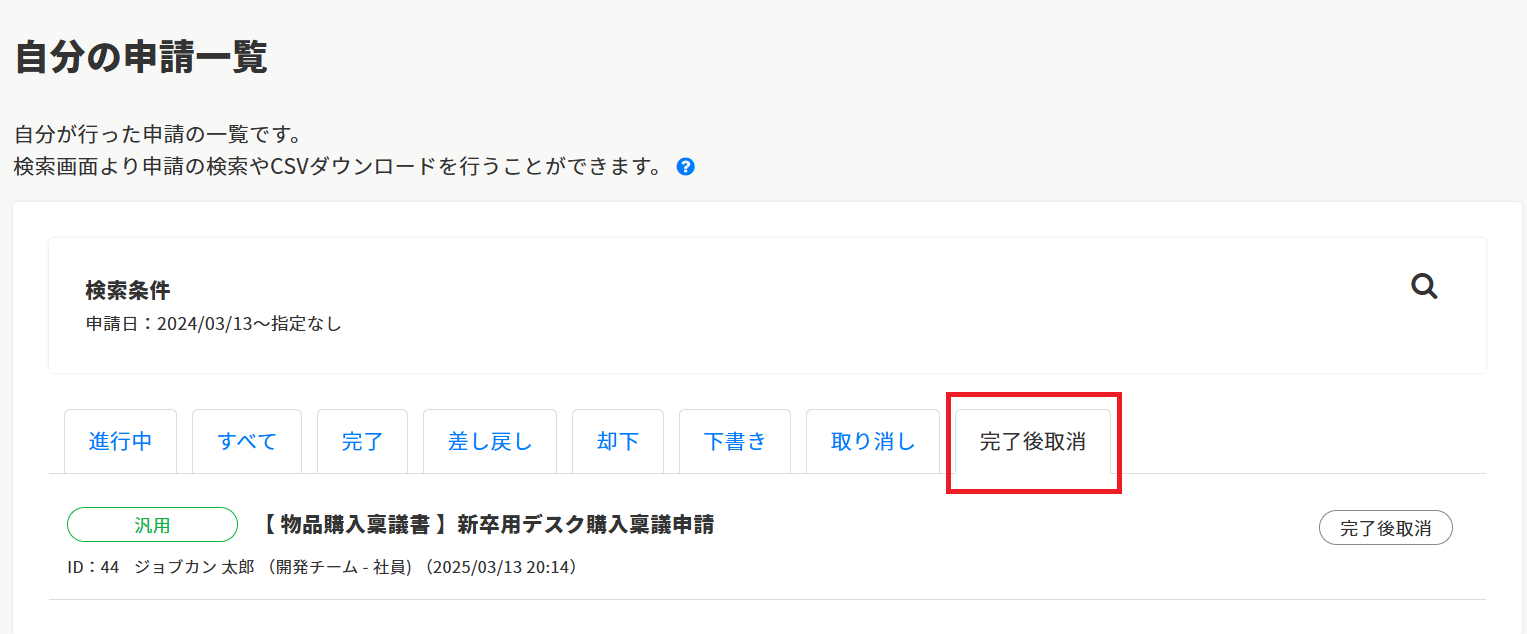The height and width of the screenshot is (634, 1527).
Task: Go to the 却下 tab
Action: pyautogui.click(x=617, y=441)
